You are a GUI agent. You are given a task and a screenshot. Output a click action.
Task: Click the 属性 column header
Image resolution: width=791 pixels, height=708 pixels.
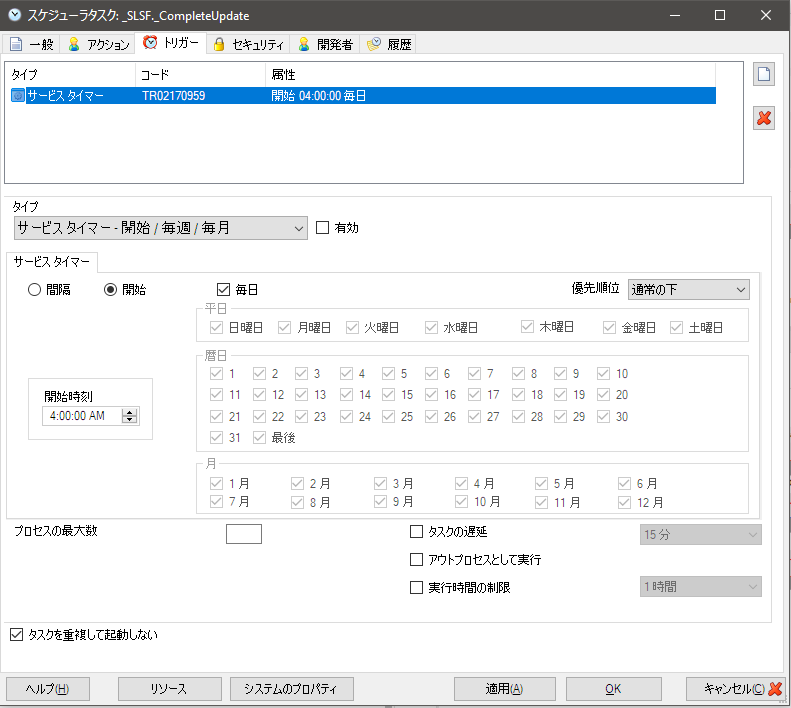pyautogui.click(x=490, y=75)
